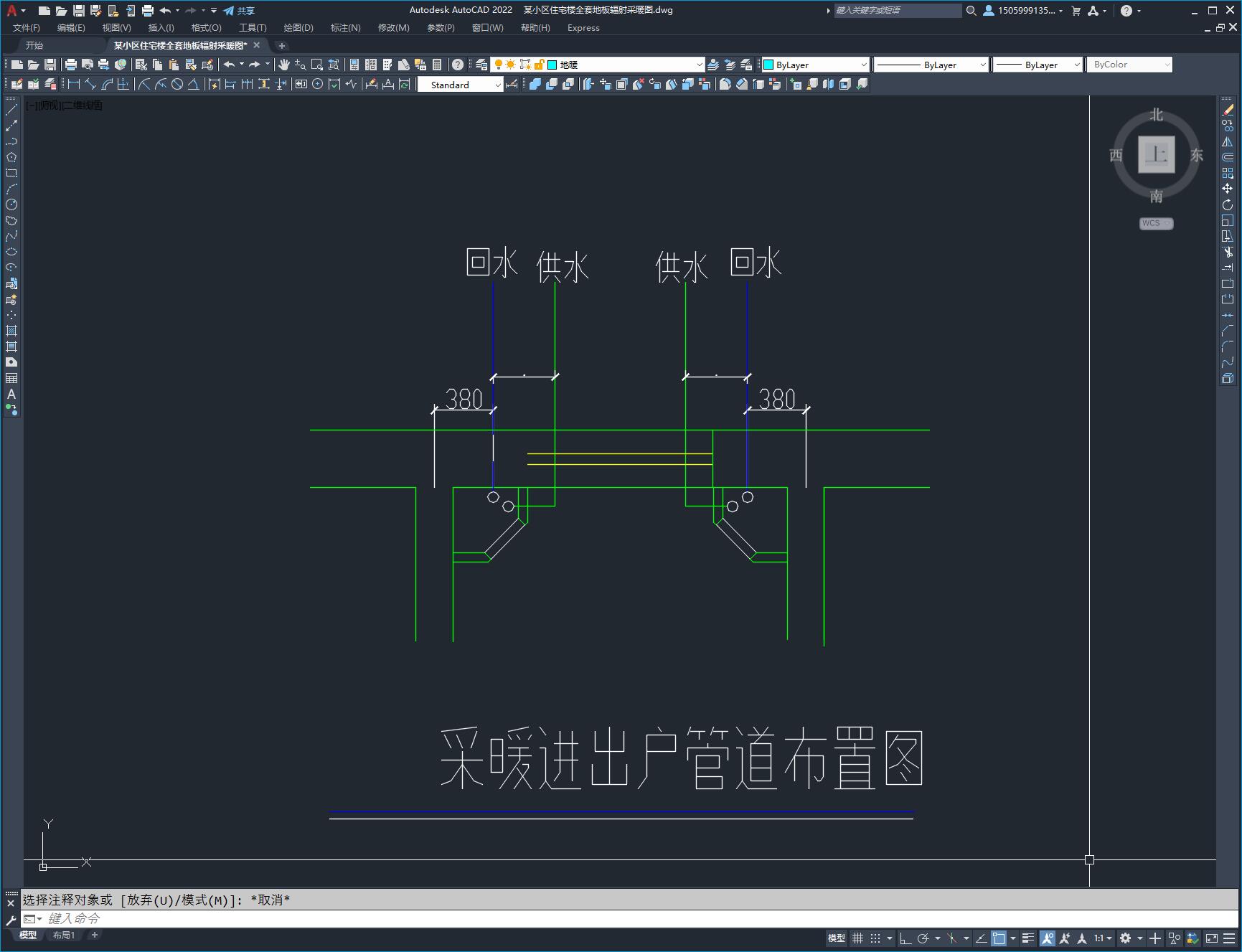This screenshot has width=1242, height=952.
Task: Click the cyan ByLayer color swatch
Action: coord(768,65)
